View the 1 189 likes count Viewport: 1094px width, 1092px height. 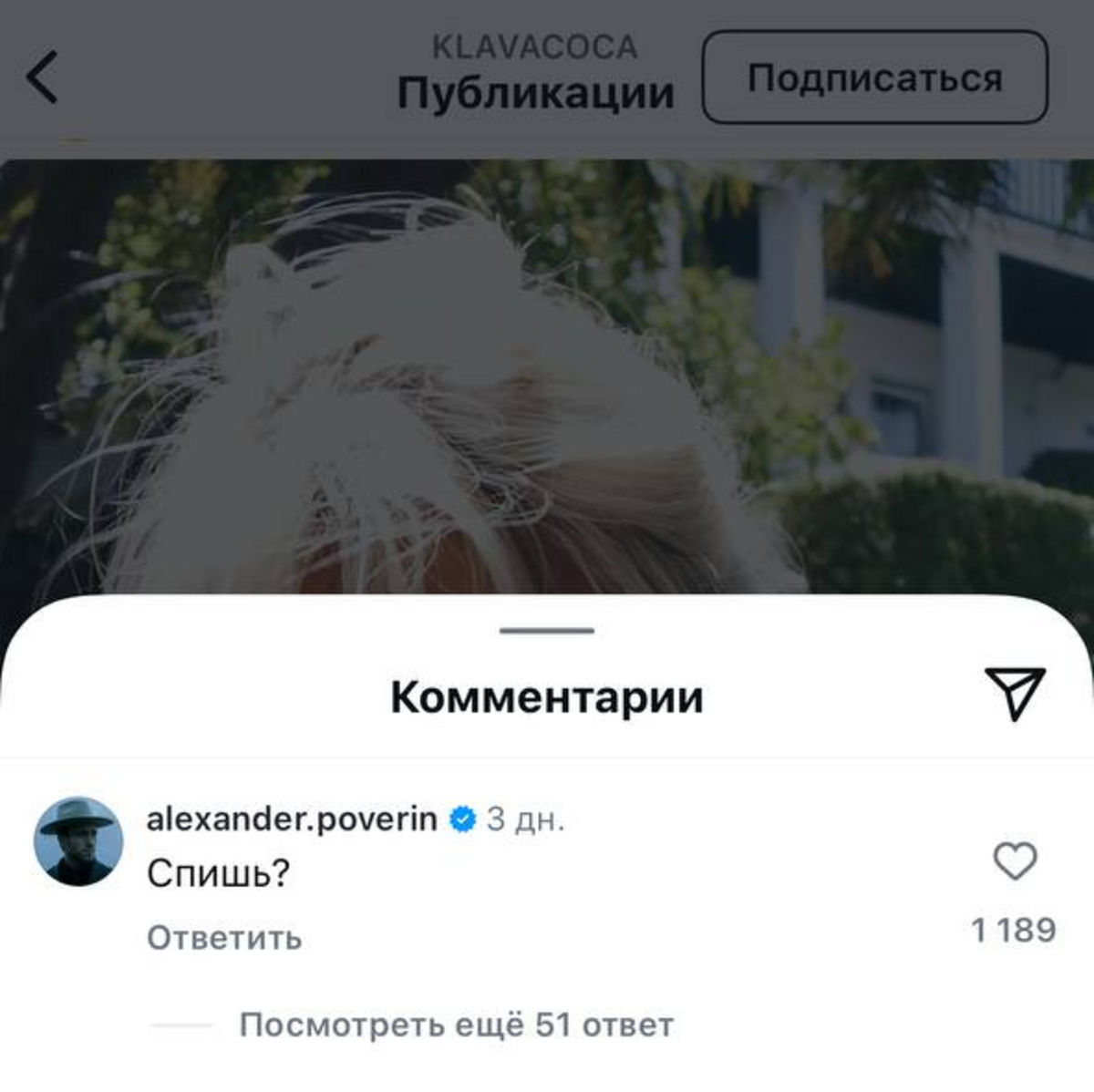(1014, 930)
